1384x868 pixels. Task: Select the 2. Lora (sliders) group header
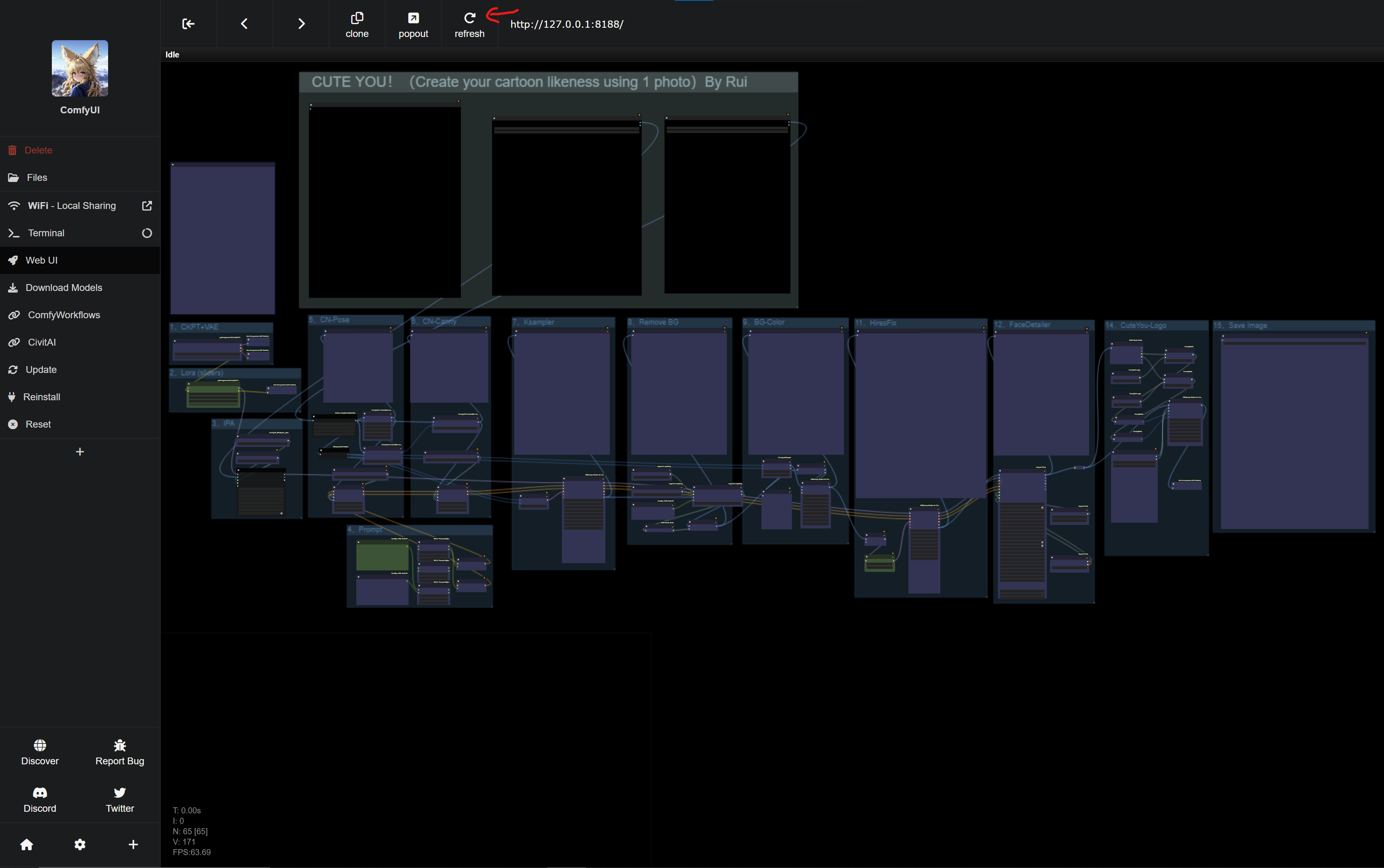coord(235,373)
